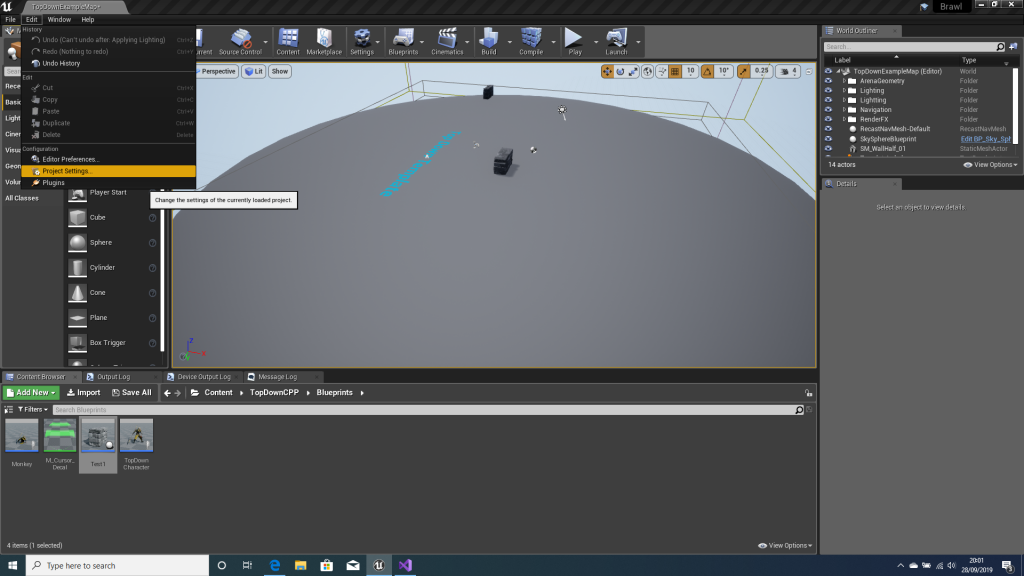Expand the RenderFX folder in the outliner
Image resolution: width=1024 pixels, height=576 pixels.
844,119
